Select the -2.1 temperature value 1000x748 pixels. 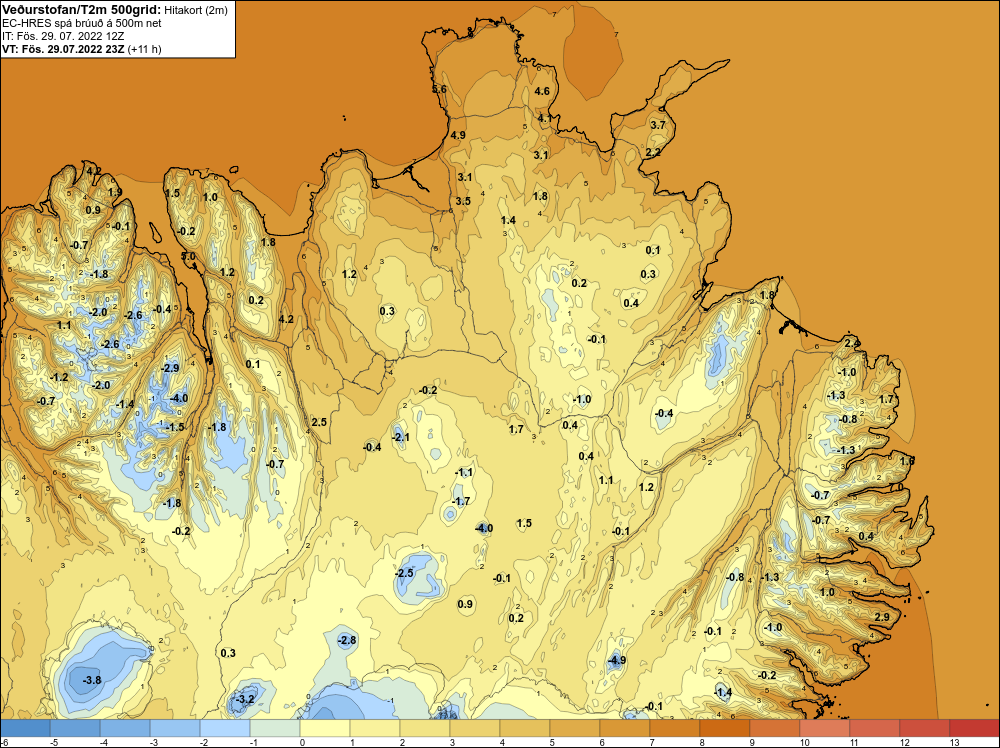(401, 437)
